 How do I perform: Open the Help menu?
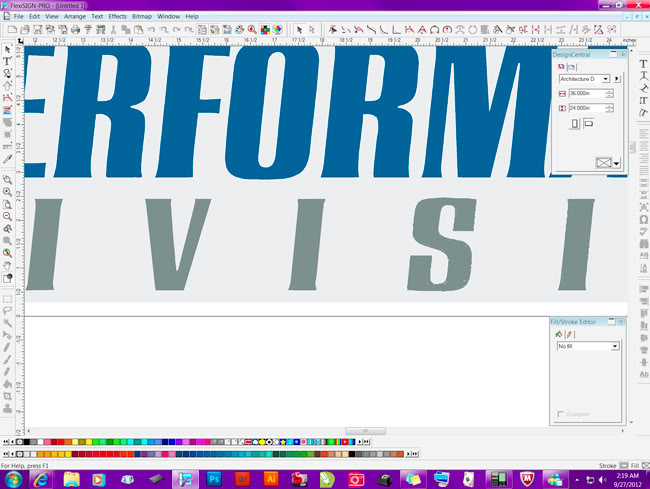(x=192, y=17)
